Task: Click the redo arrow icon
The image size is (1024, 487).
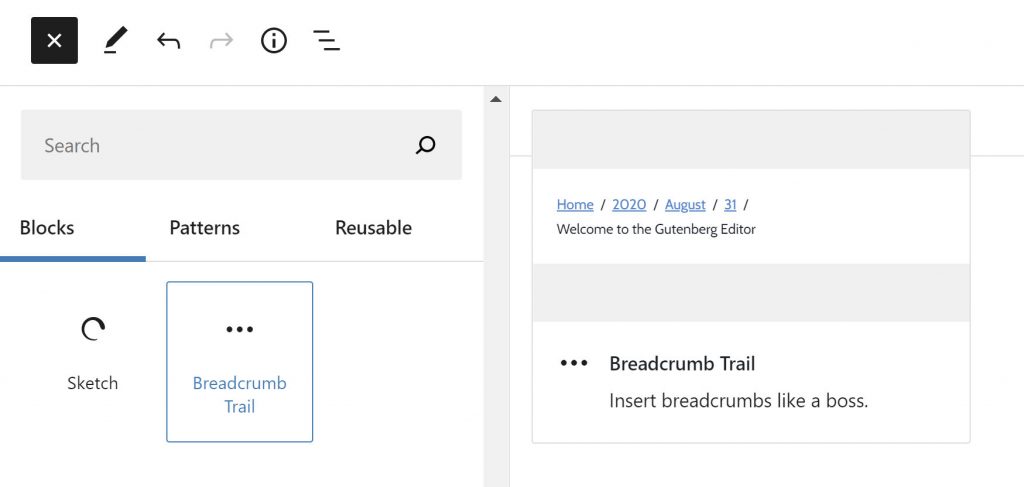Action: (x=221, y=41)
